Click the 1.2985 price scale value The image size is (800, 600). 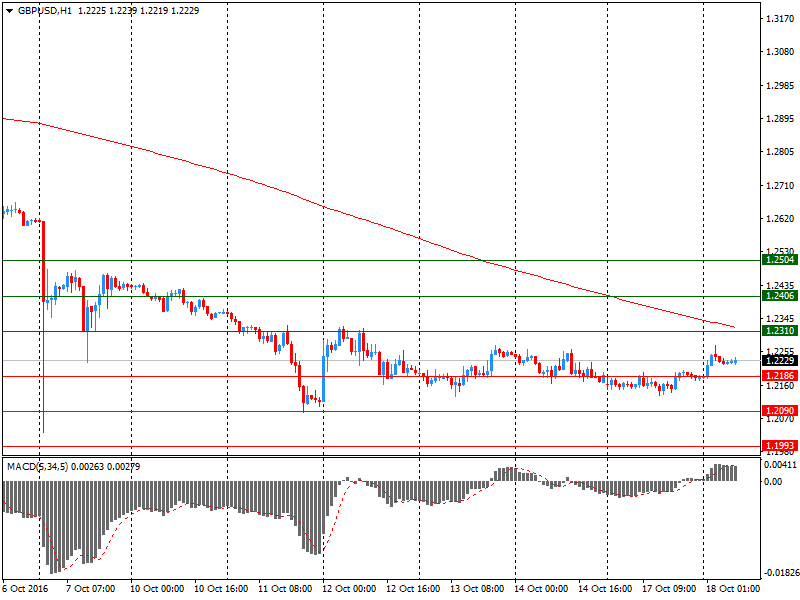pyautogui.click(x=780, y=86)
